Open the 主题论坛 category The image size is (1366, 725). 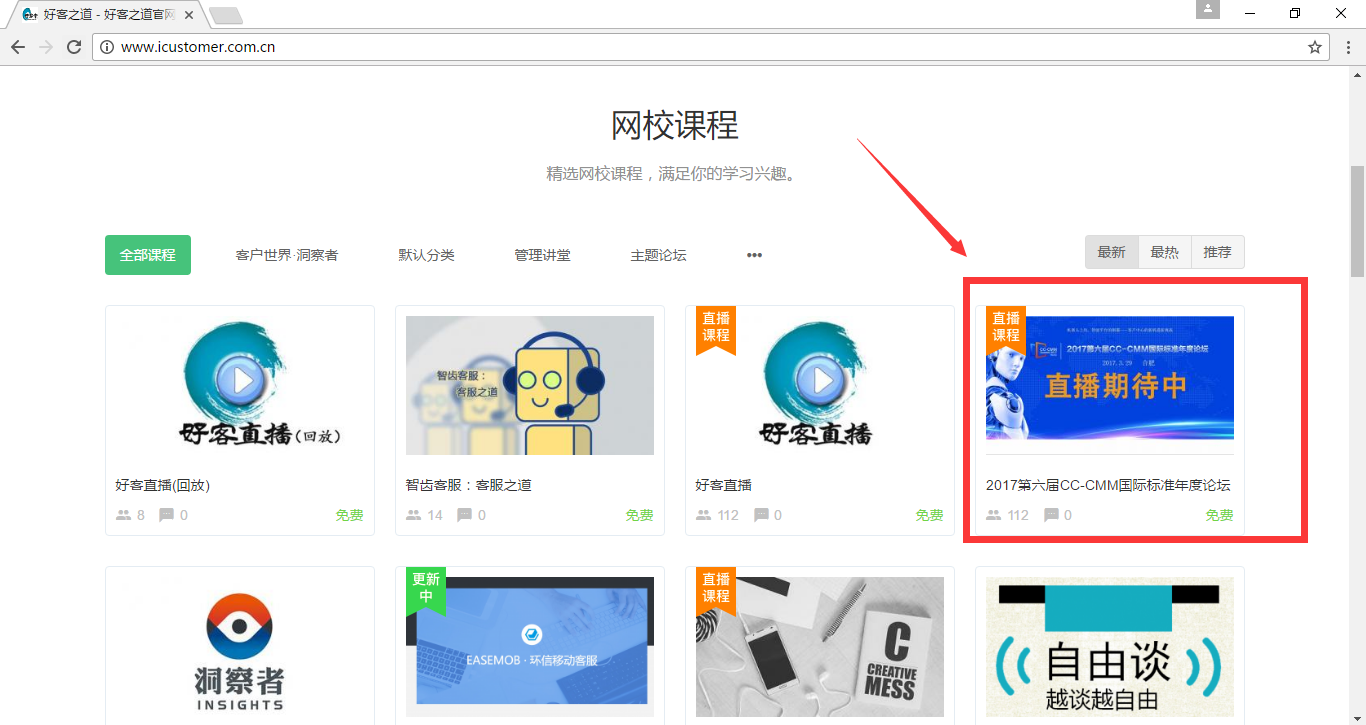[658, 255]
